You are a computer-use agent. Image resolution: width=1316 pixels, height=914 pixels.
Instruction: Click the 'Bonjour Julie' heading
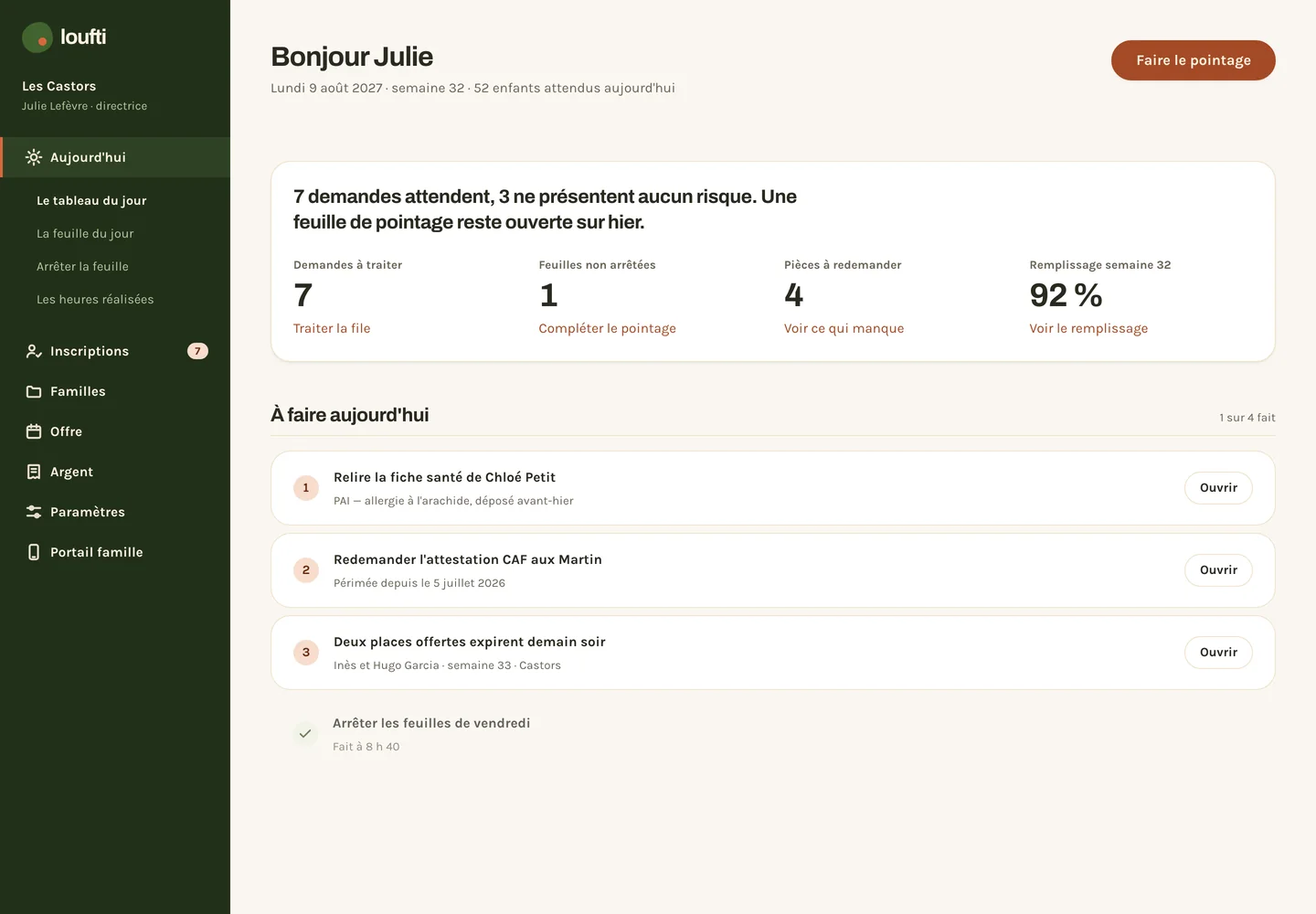[352, 57]
